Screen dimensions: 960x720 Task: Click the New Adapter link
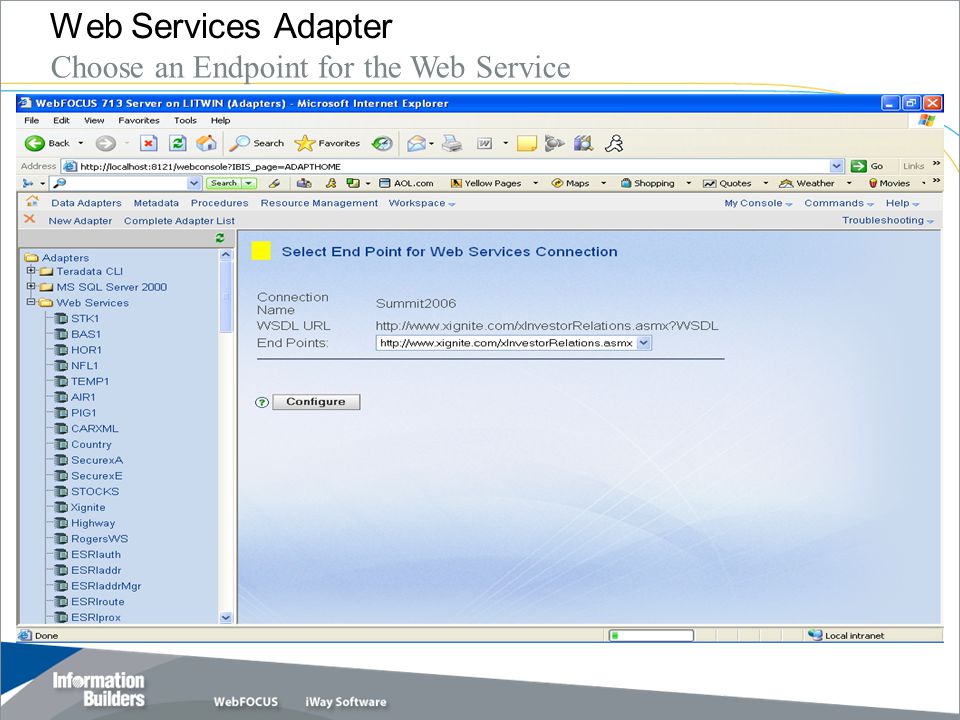(80, 220)
